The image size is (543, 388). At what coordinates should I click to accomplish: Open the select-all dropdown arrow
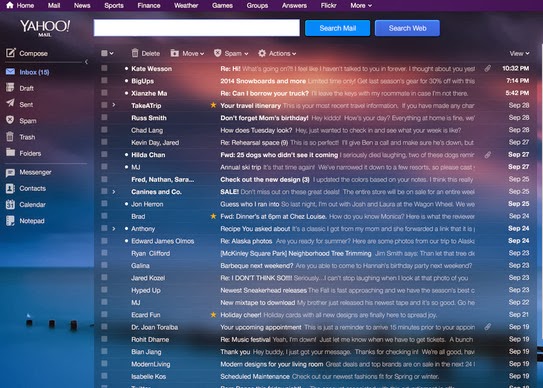[112, 53]
